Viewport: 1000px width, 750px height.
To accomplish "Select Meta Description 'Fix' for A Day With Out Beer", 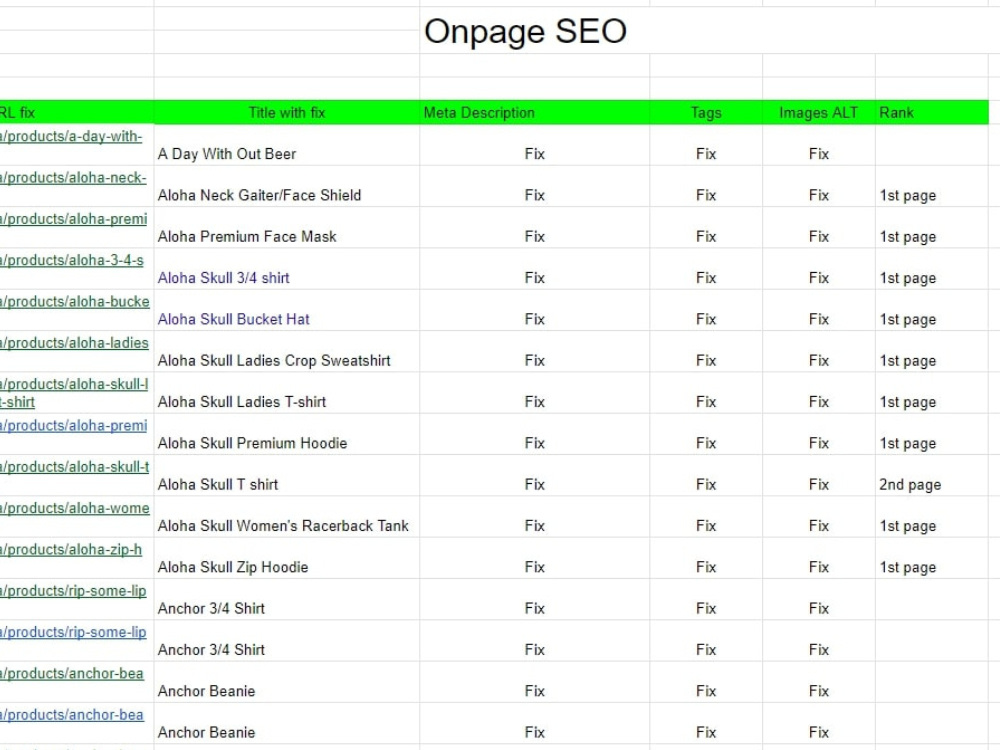I will coord(534,145).
